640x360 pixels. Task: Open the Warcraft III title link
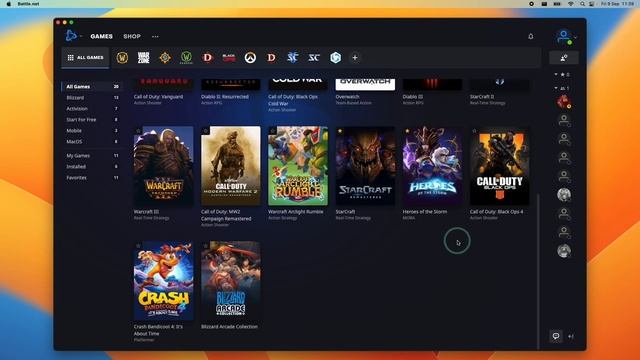pyautogui.click(x=146, y=212)
